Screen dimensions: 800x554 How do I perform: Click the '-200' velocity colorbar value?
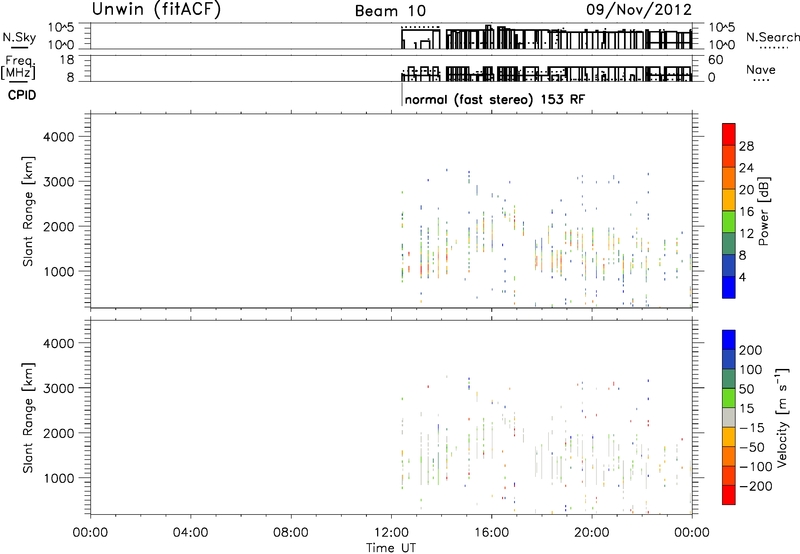coord(756,486)
